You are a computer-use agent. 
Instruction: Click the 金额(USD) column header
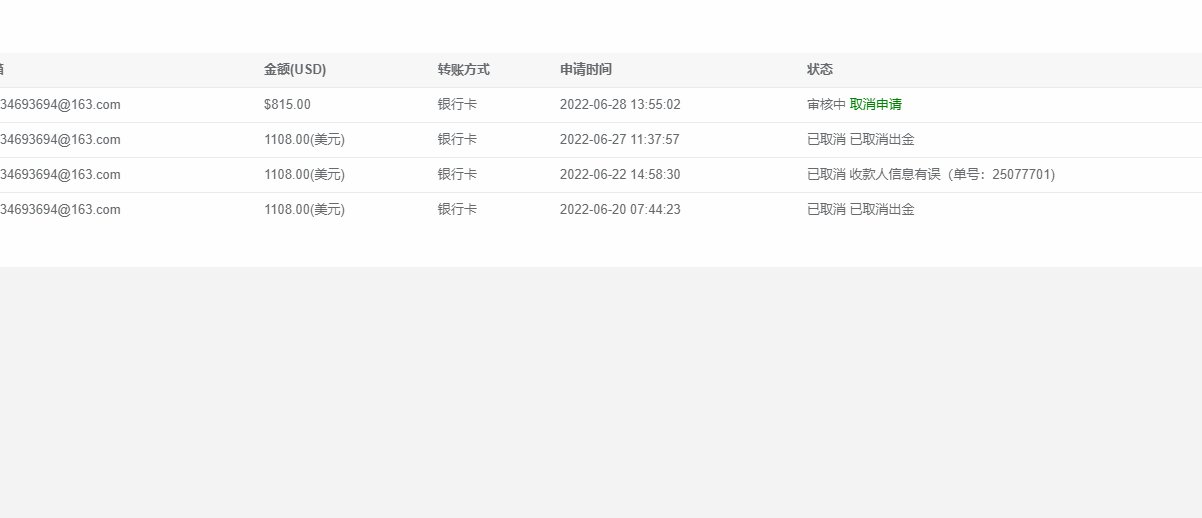pos(295,70)
